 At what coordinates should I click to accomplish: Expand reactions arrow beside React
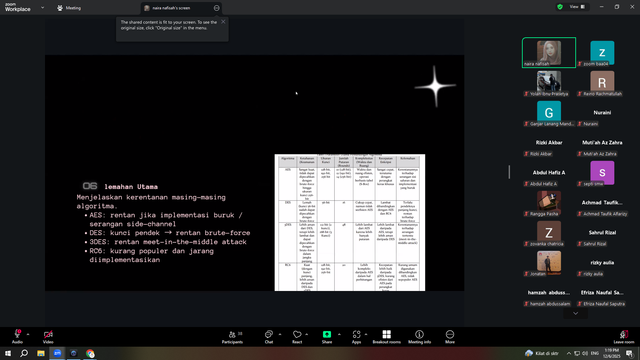click(x=307, y=334)
